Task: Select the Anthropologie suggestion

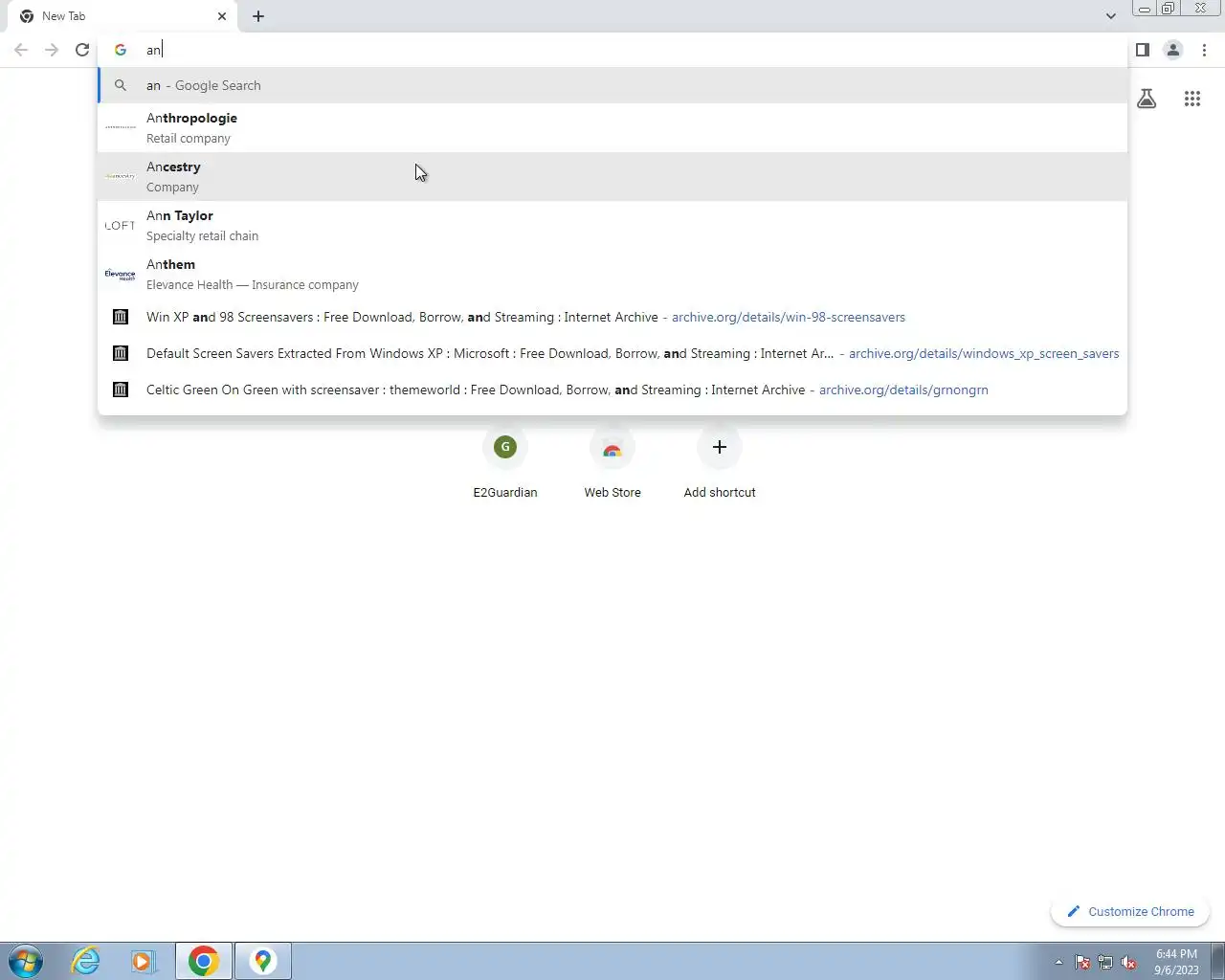Action: click(612, 127)
